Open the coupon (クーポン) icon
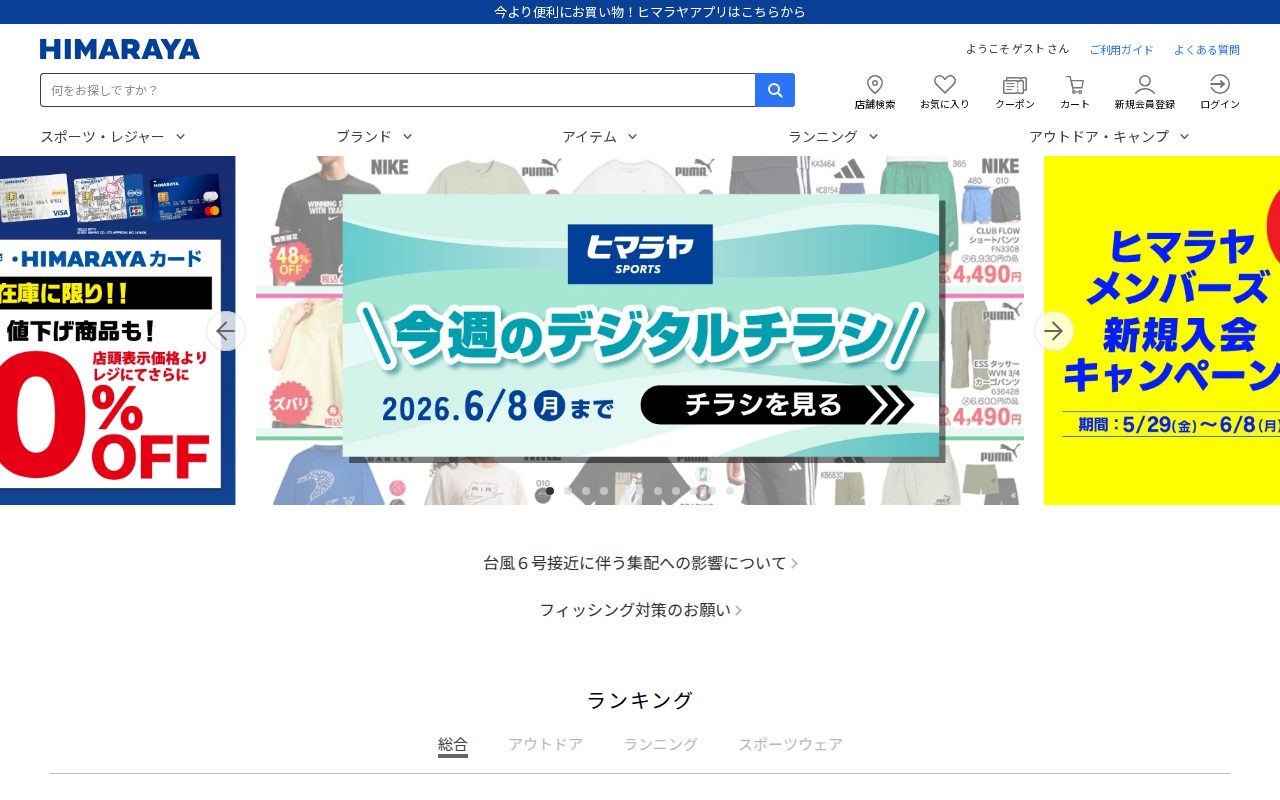Screen dimensions: 1280x800 [1015, 92]
